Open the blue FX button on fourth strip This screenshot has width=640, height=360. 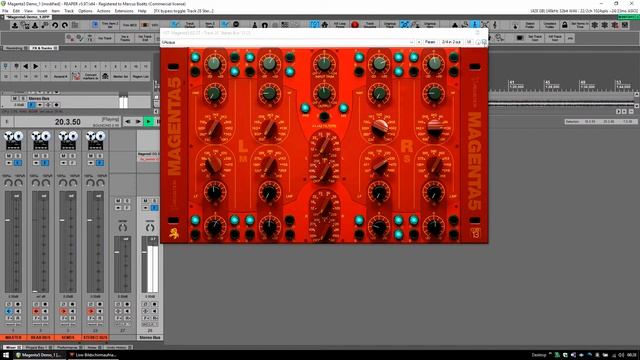[100, 163]
